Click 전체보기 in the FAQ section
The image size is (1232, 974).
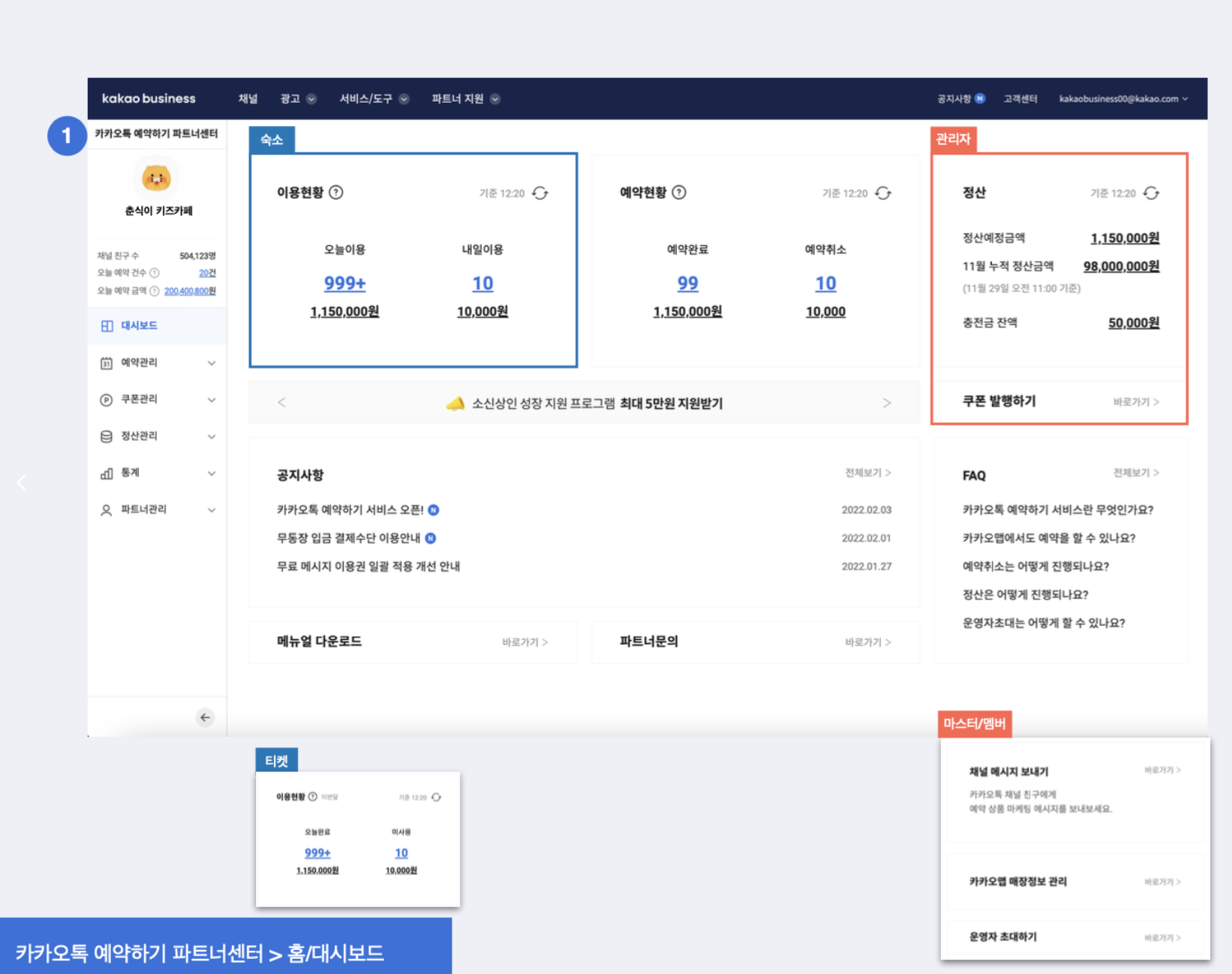1136,473
